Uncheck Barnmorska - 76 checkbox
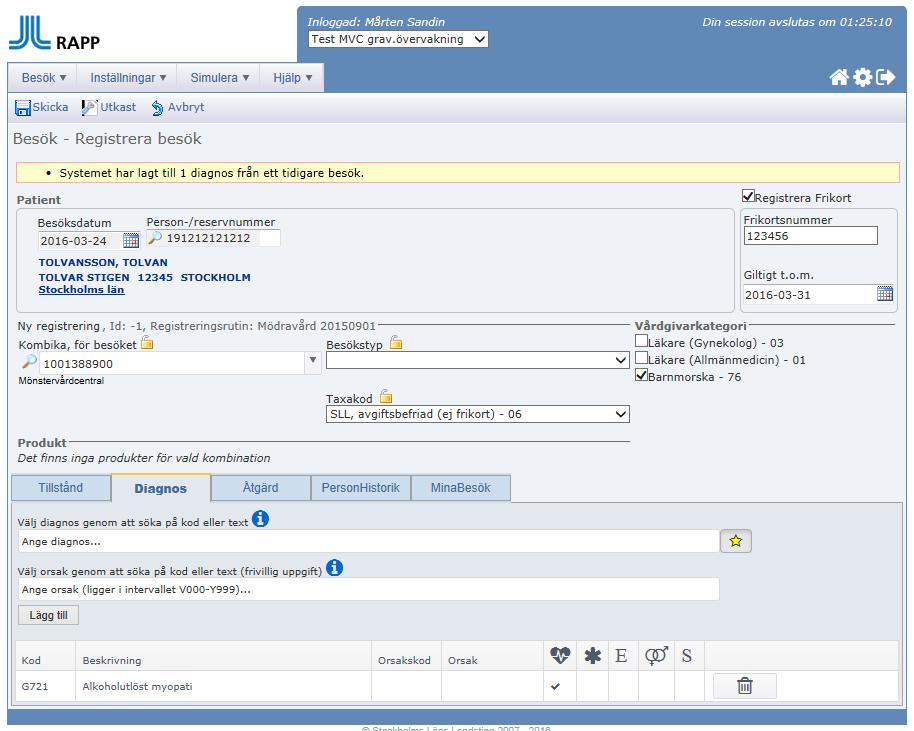The image size is (914, 731). point(641,375)
